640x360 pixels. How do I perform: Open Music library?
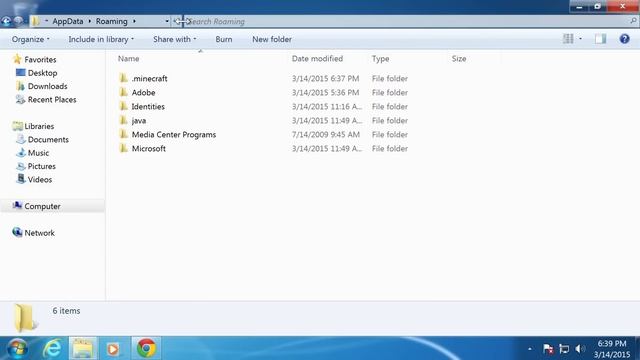[38, 153]
